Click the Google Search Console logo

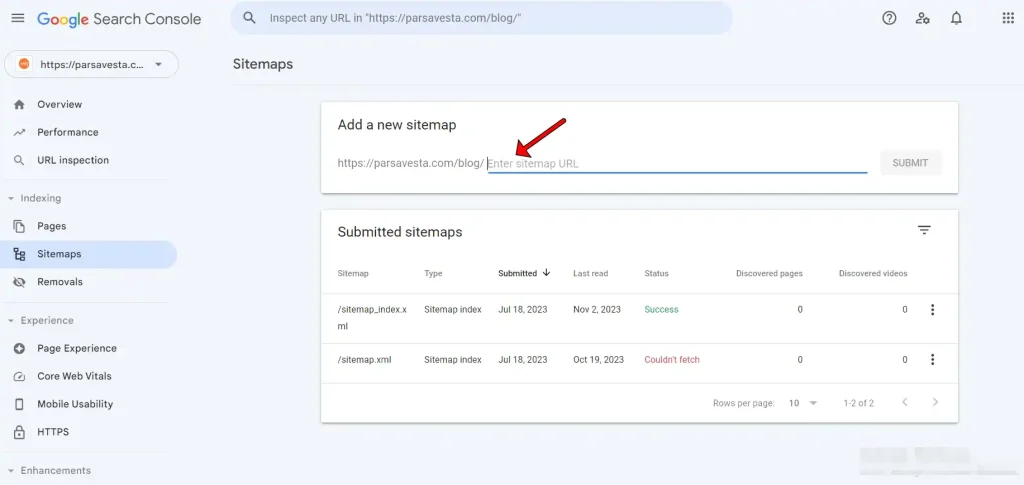119,19
